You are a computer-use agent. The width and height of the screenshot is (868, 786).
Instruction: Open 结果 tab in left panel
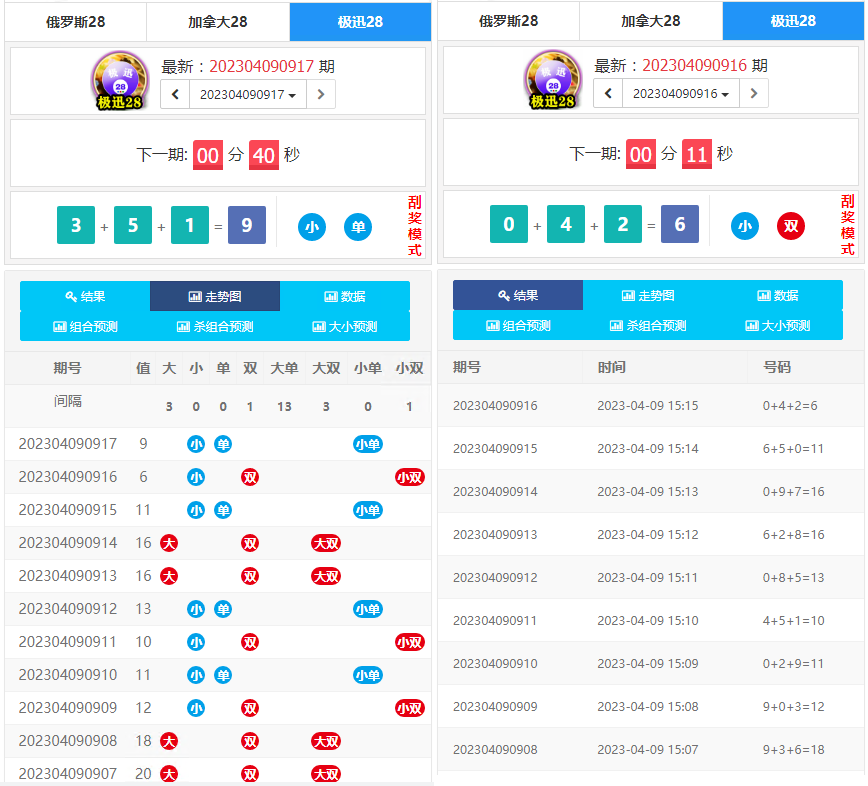coord(85,296)
